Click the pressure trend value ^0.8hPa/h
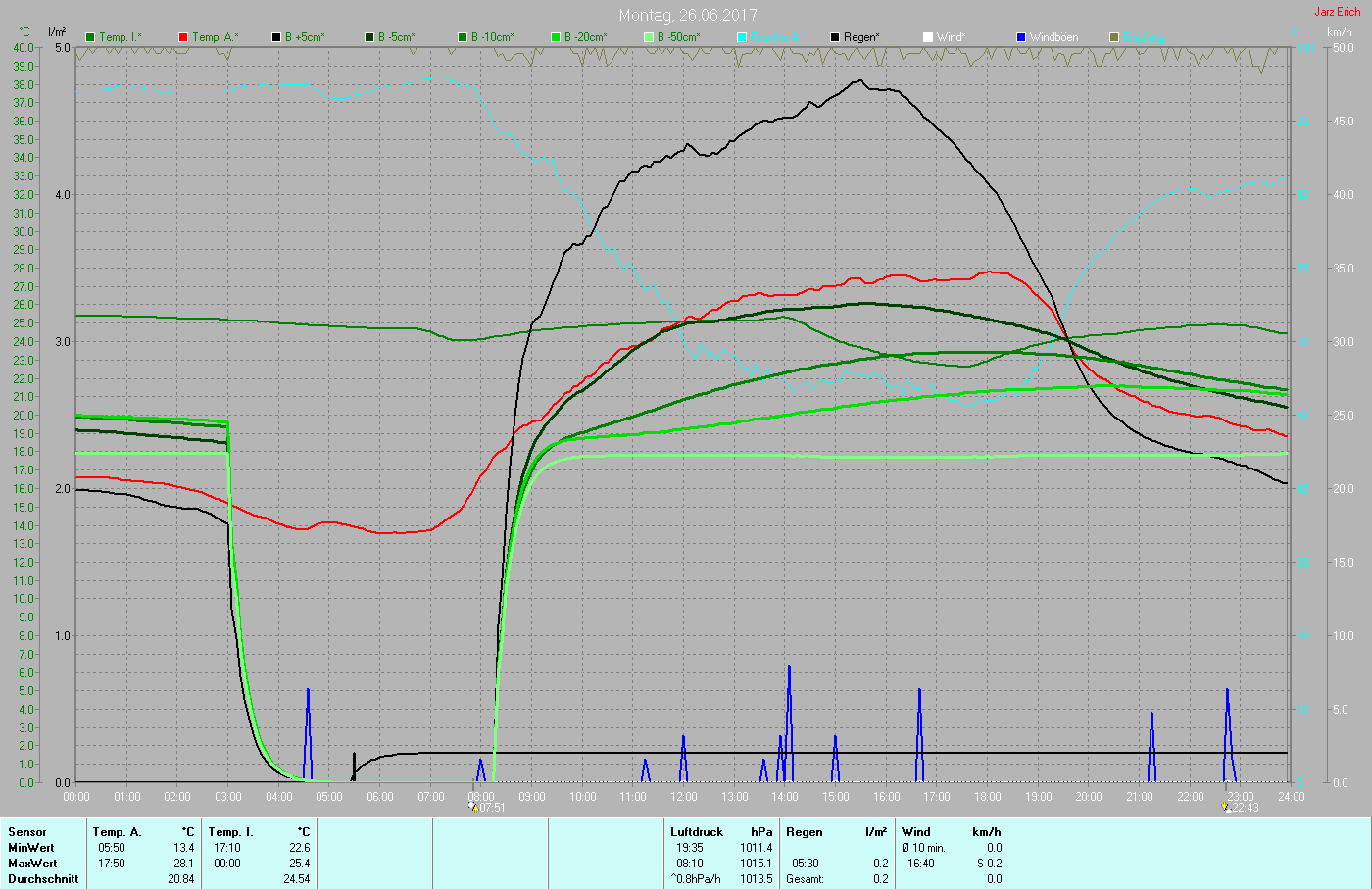Viewport: 1372px width, 889px height. 696,879
